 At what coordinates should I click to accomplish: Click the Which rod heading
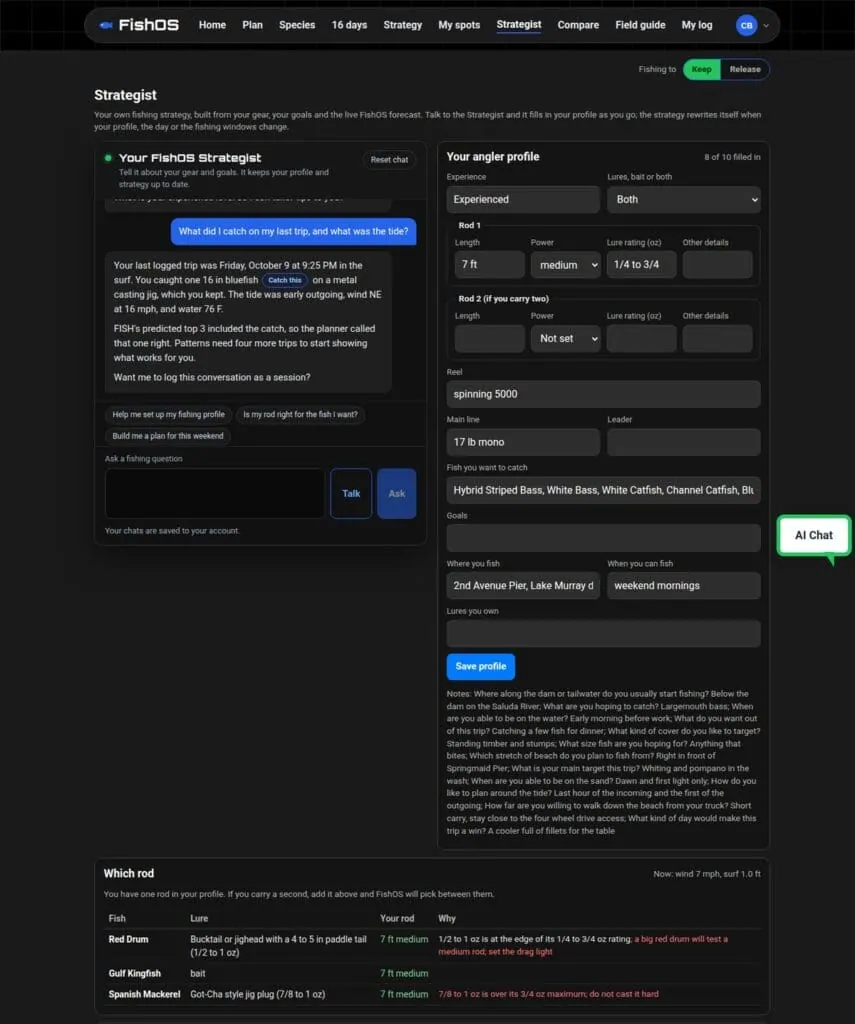129,874
